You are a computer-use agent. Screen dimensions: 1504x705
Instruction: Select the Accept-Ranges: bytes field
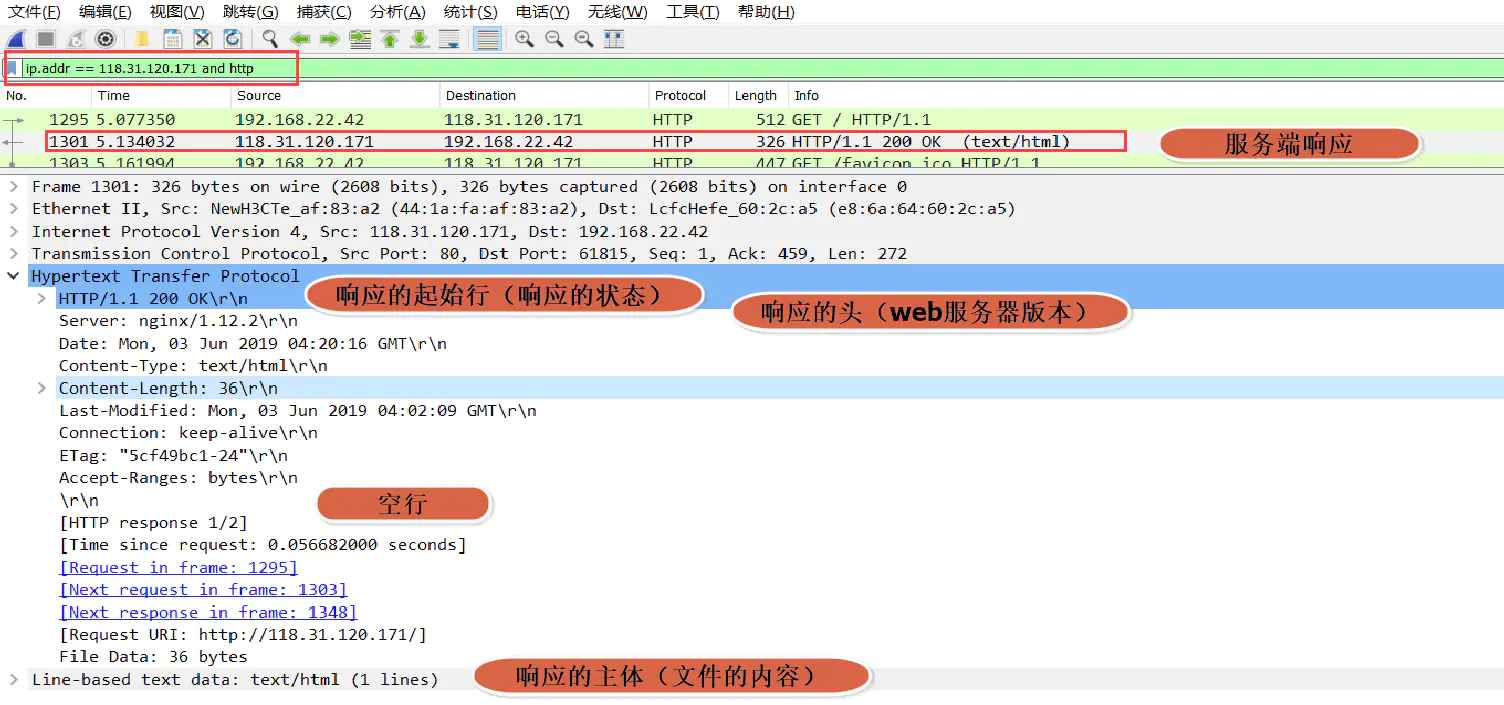pos(178,478)
